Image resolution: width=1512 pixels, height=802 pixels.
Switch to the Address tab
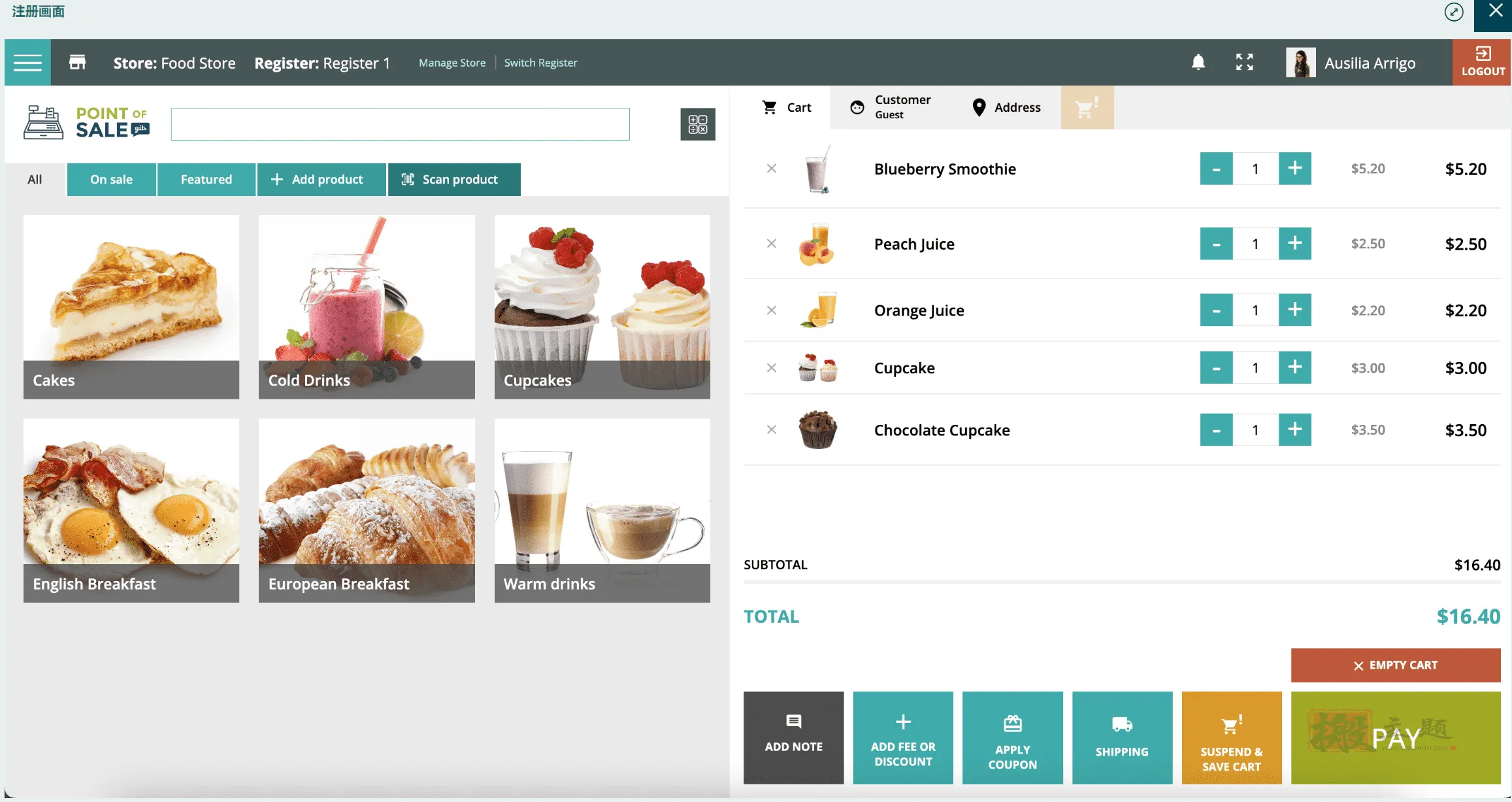coord(1006,107)
